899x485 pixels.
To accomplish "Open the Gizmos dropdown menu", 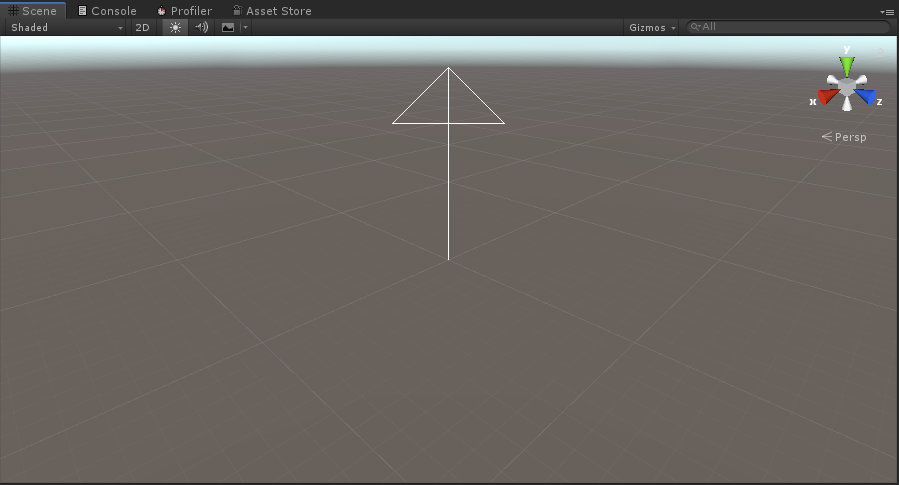I will [652, 27].
